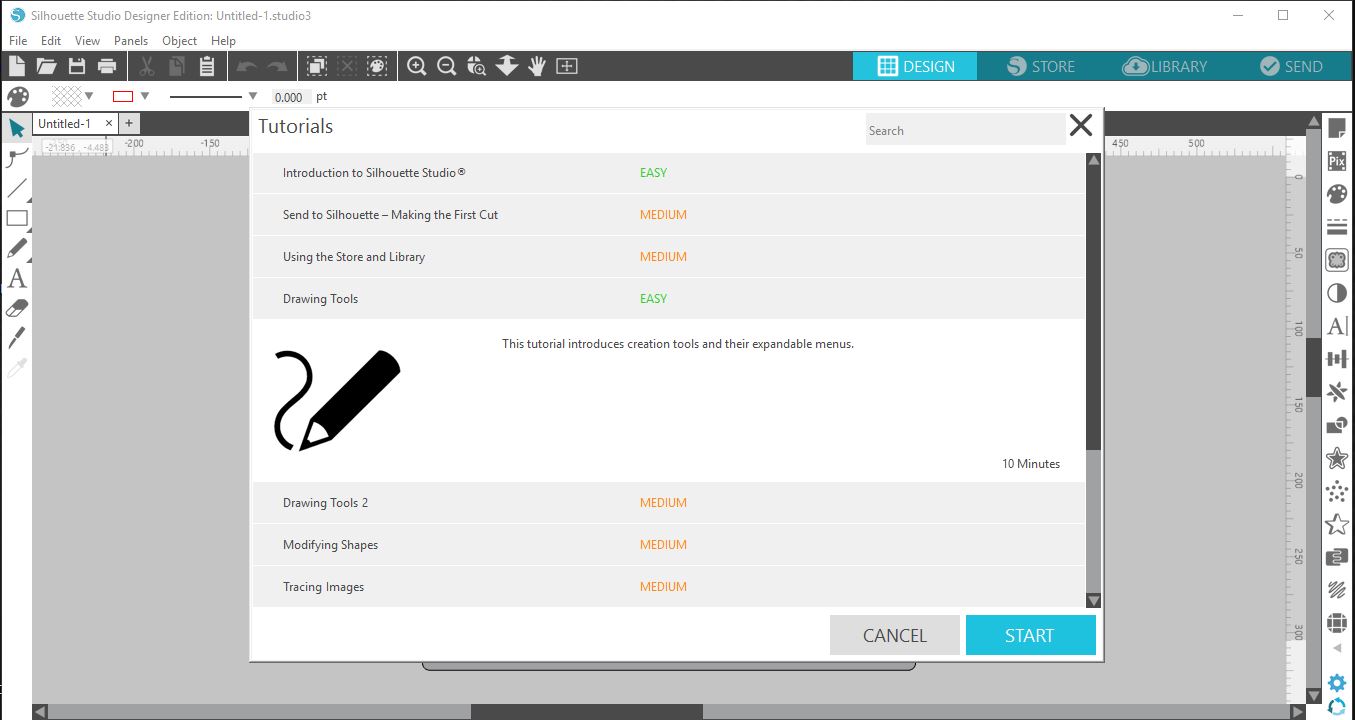The image size is (1355, 720).
Task: Open the Panels menu
Action: coord(131,41)
